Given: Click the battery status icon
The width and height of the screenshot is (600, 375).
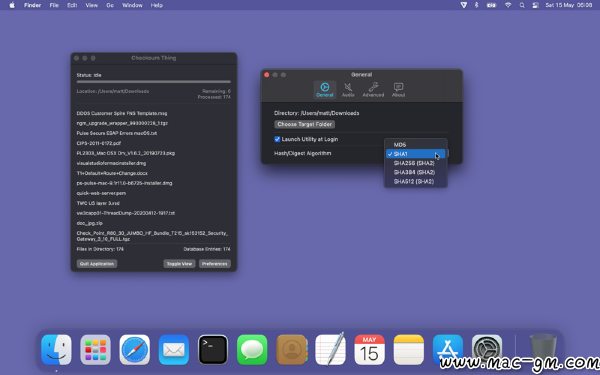Looking at the screenshot, I should pos(491,5).
